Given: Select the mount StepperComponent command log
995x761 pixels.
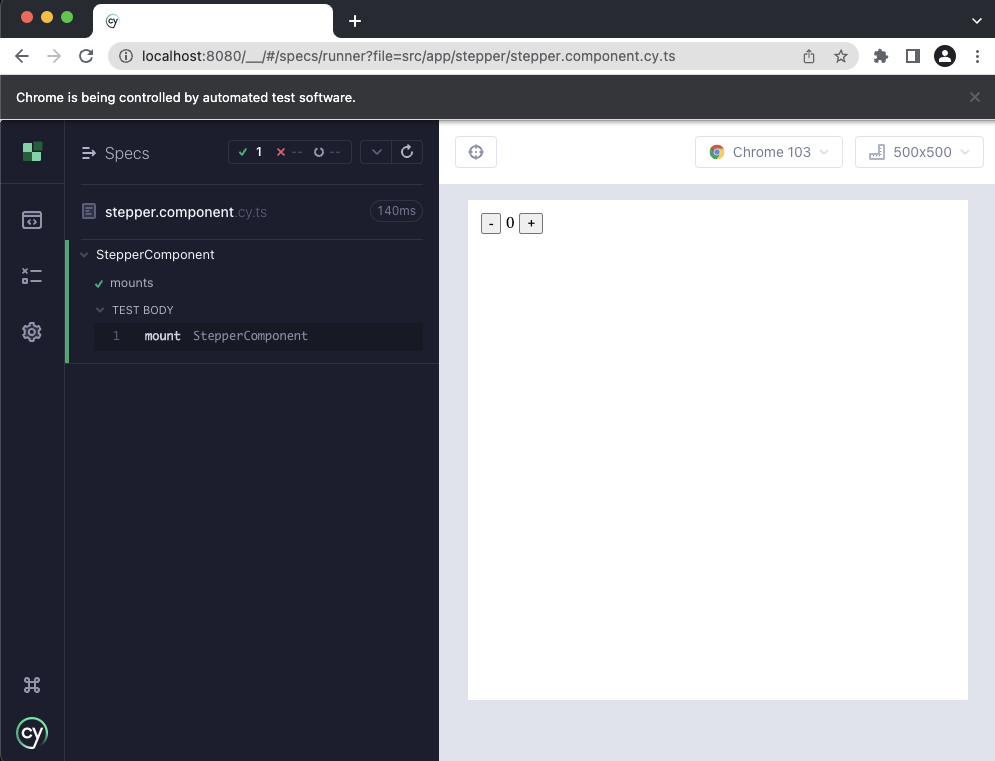Looking at the screenshot, I should 258,336.
